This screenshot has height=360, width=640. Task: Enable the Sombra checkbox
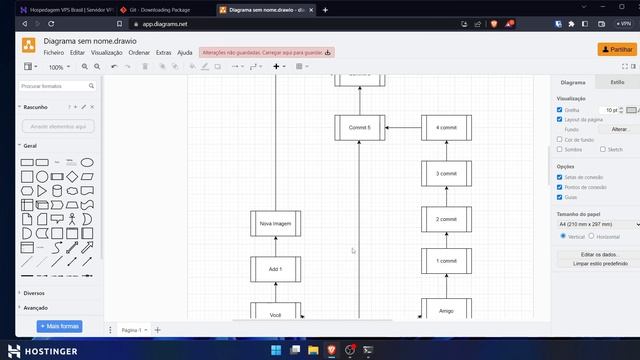point(560,149)
